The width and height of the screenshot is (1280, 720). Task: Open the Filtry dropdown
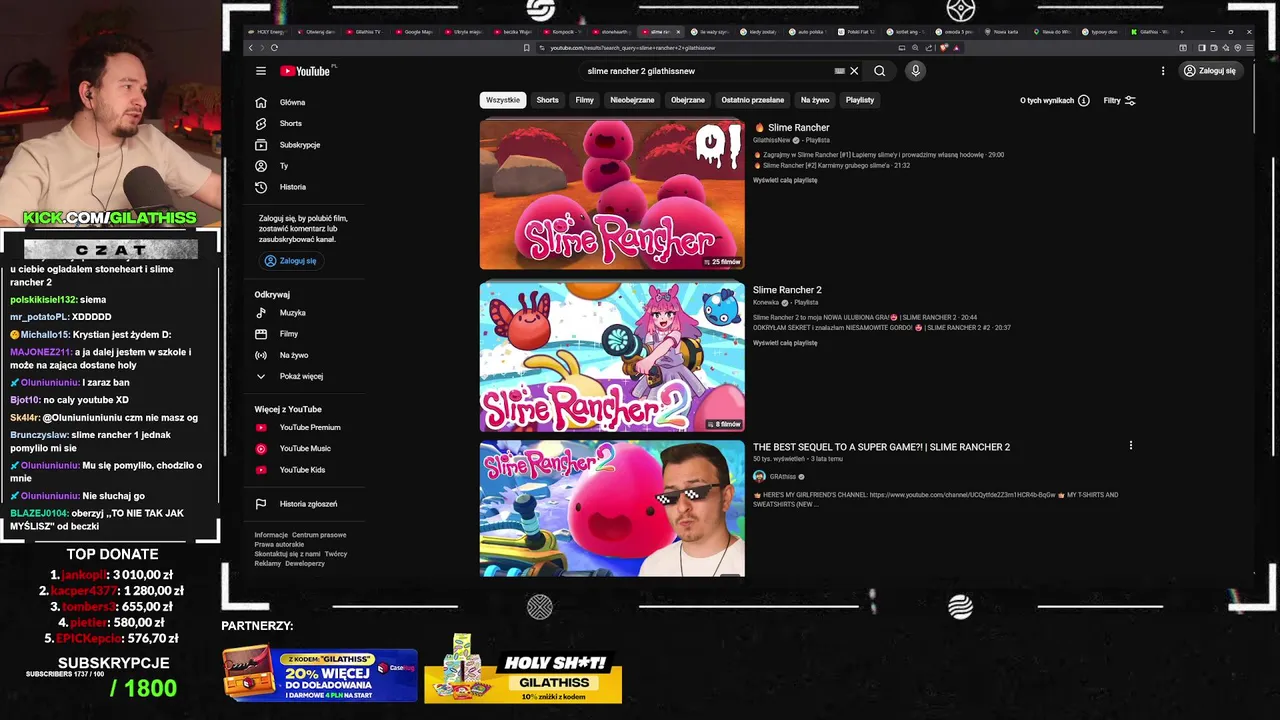click(x=1119, y=100)
